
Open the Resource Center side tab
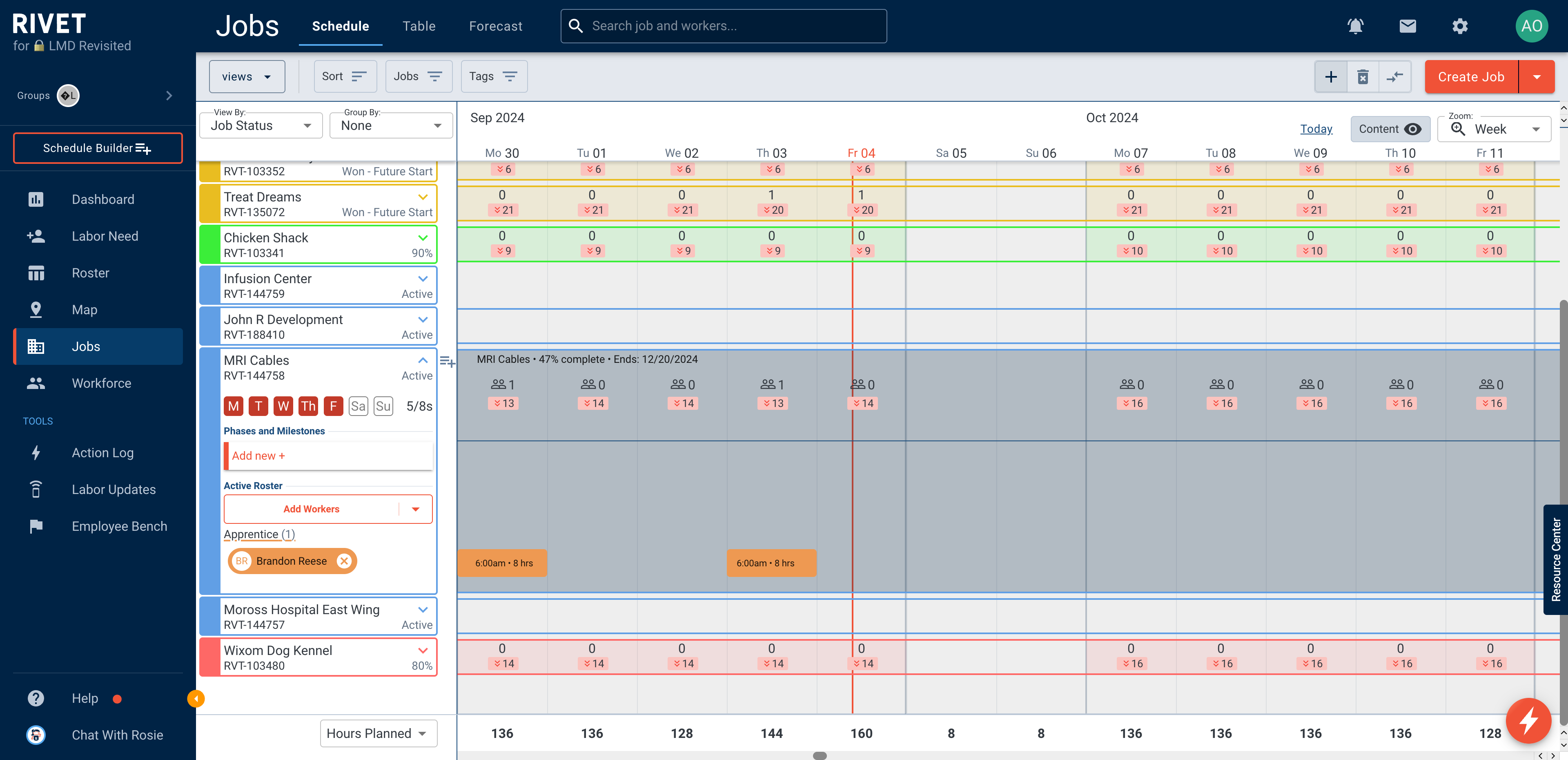1556,559
